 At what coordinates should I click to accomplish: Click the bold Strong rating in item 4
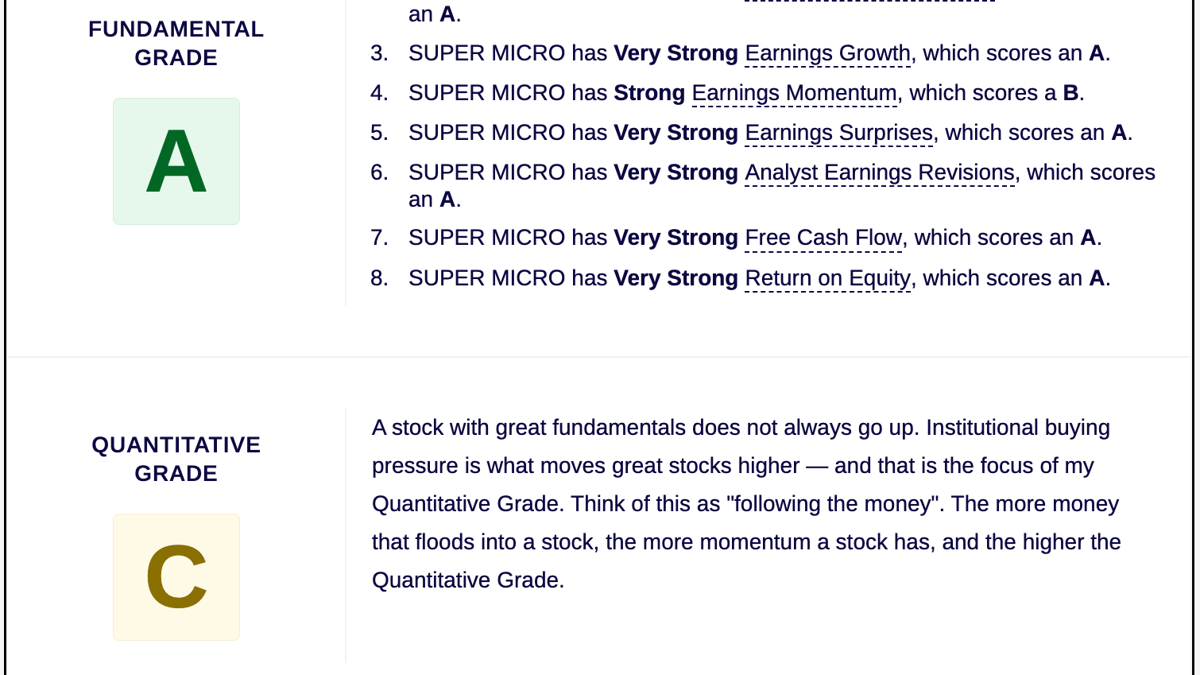click(649, 93)
